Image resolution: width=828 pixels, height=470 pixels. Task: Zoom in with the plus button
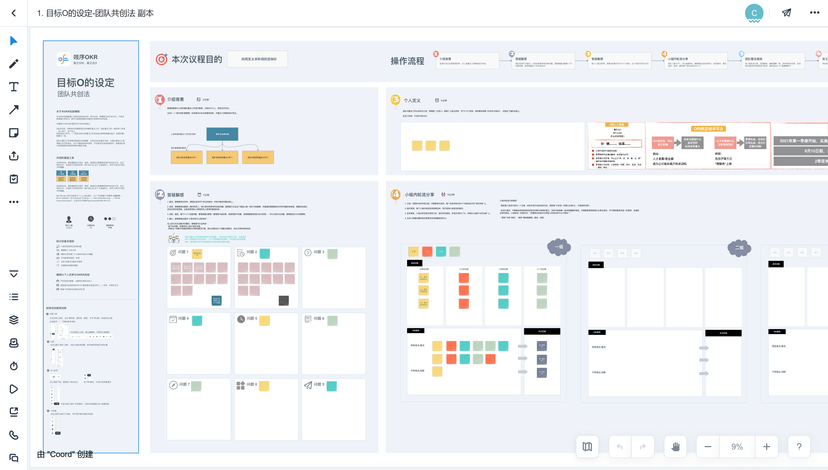point(766,447)
